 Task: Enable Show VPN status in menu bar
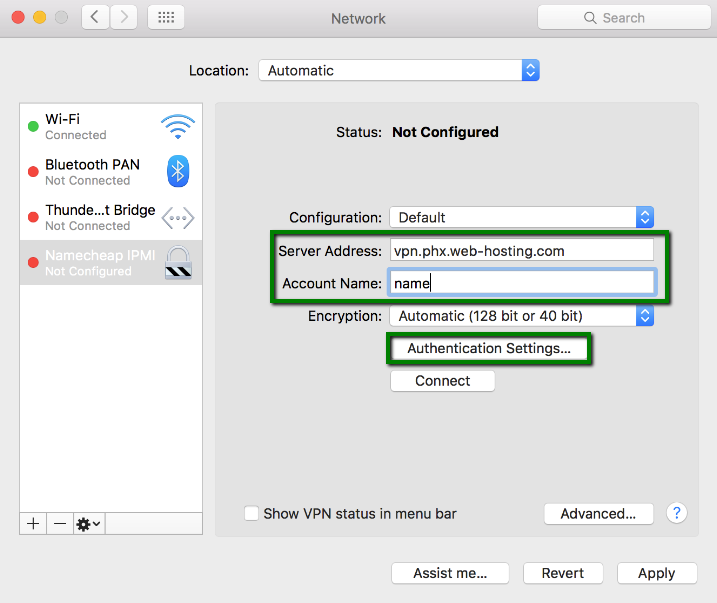pyautogui.click(x=252, y=514)
